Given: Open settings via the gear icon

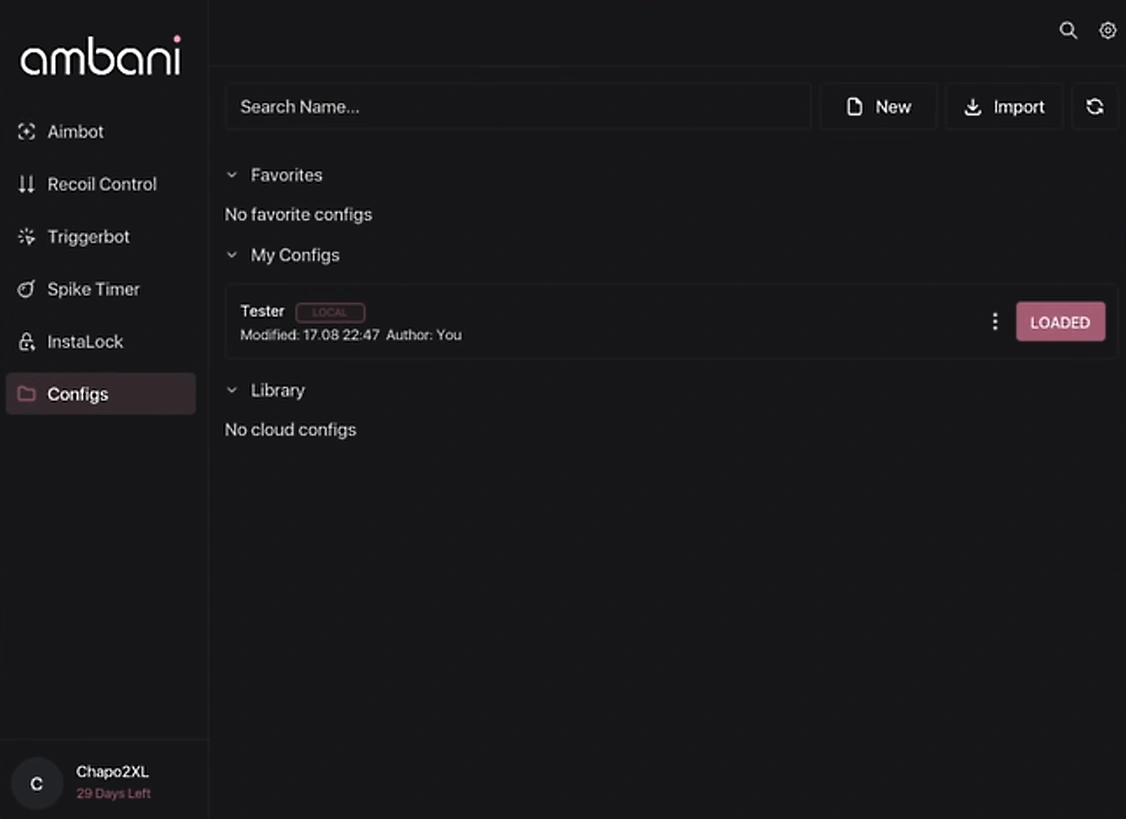Looking at the screenshot, I should (1108, 30).
